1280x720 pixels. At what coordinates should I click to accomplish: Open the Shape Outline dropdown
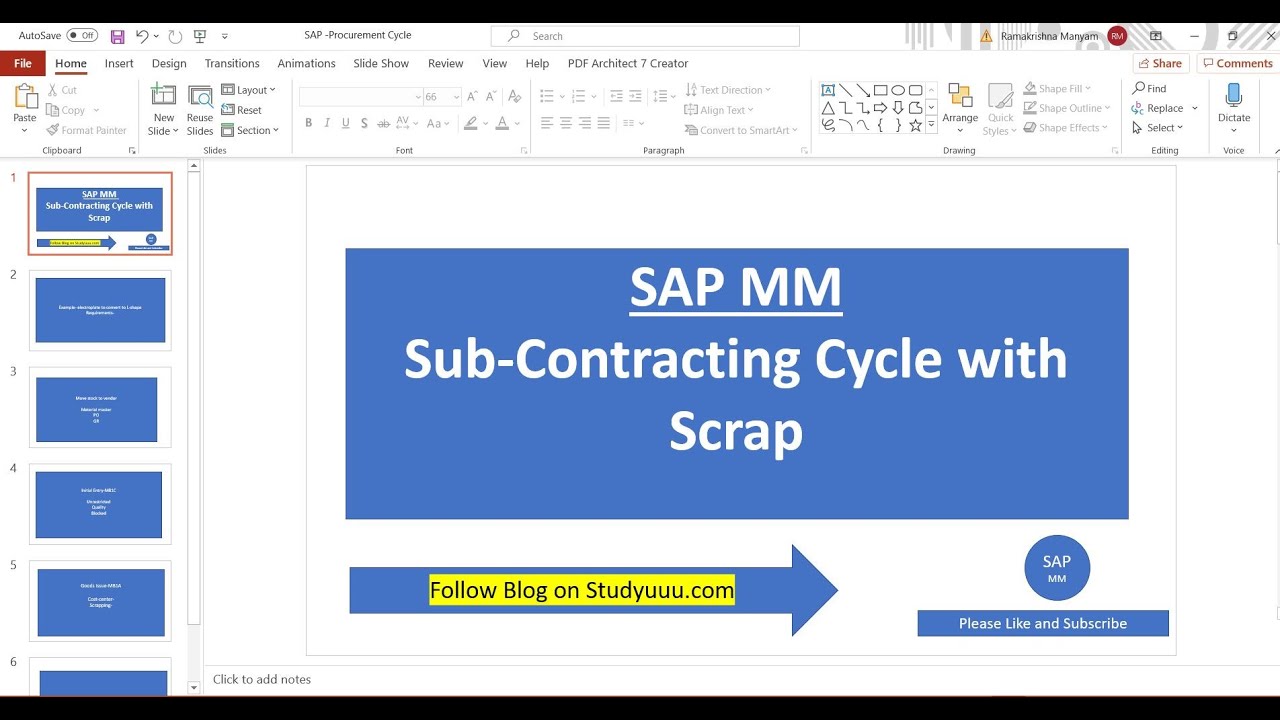pyautogui.click(x=1066, y=108)
